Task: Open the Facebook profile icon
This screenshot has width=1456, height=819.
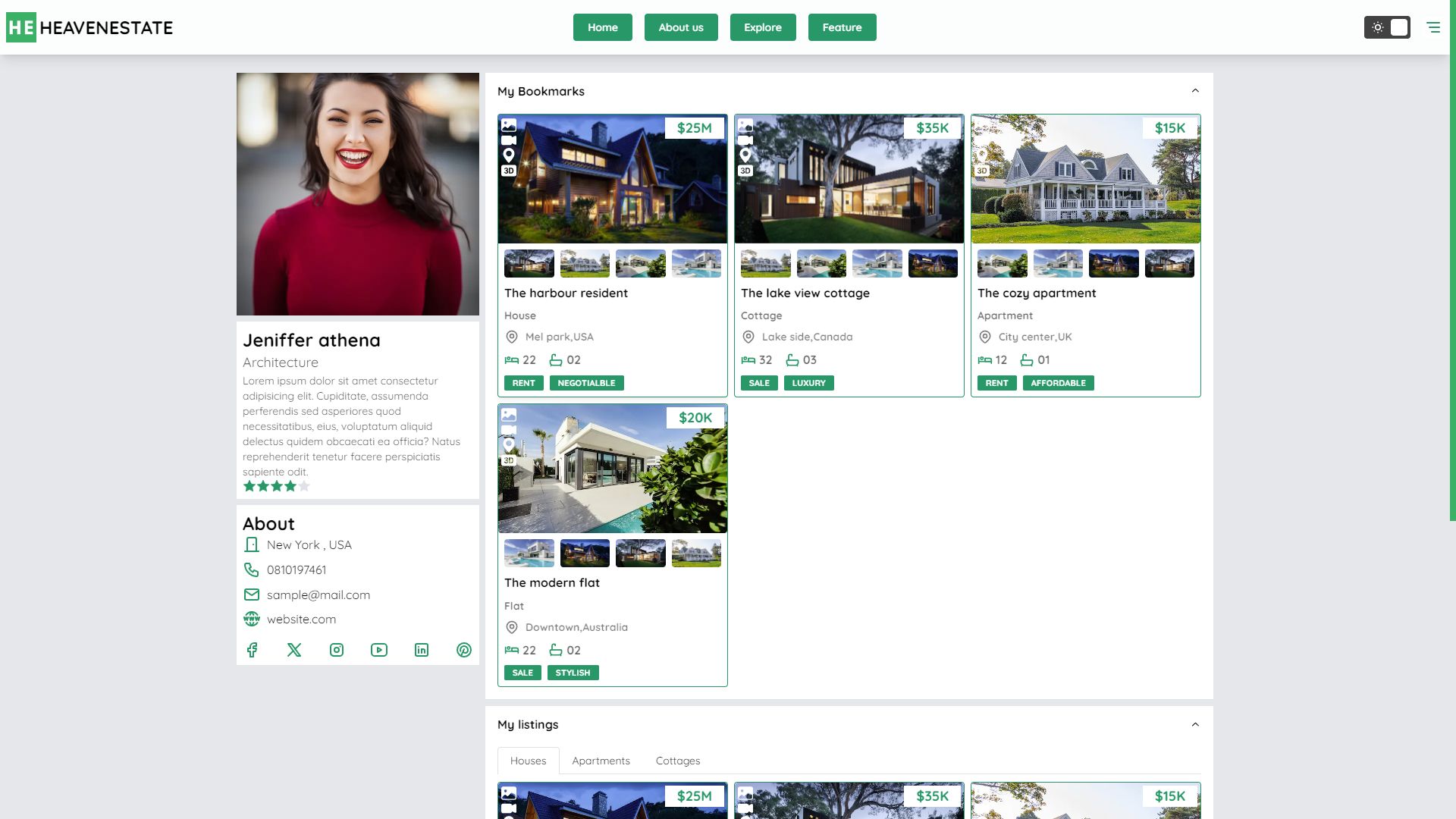Action: (252, 650)
